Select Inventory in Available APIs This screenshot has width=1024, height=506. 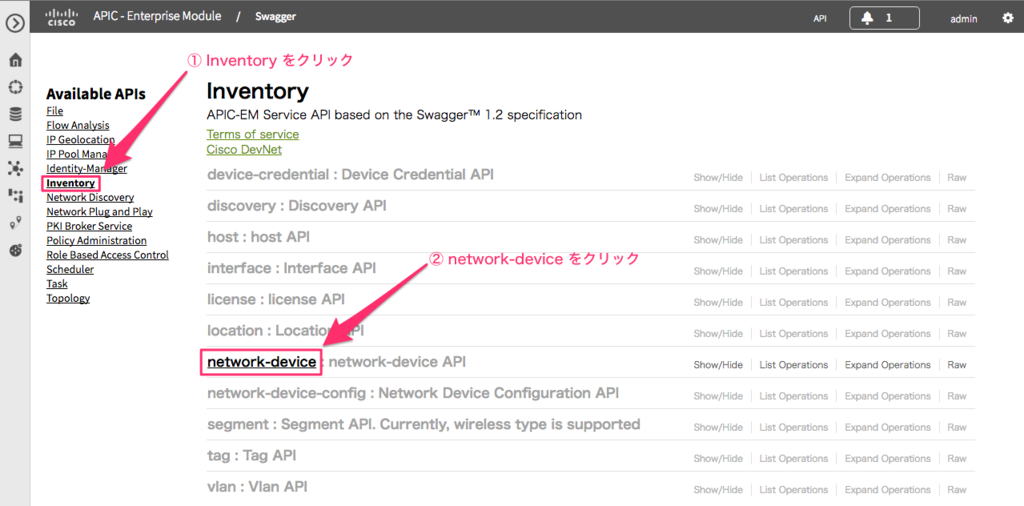(x=71, y=183)
